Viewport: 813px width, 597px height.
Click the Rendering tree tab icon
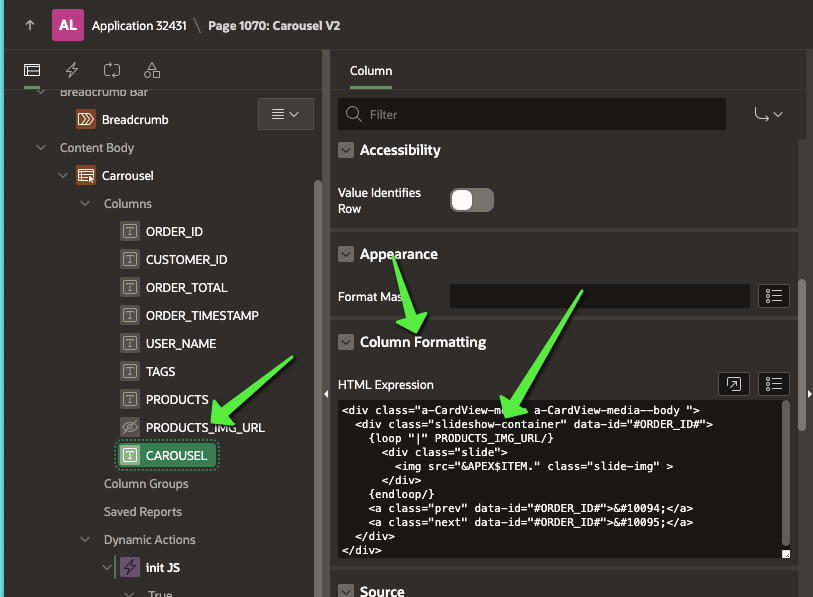pyautogui.click(x=32, y=70)
